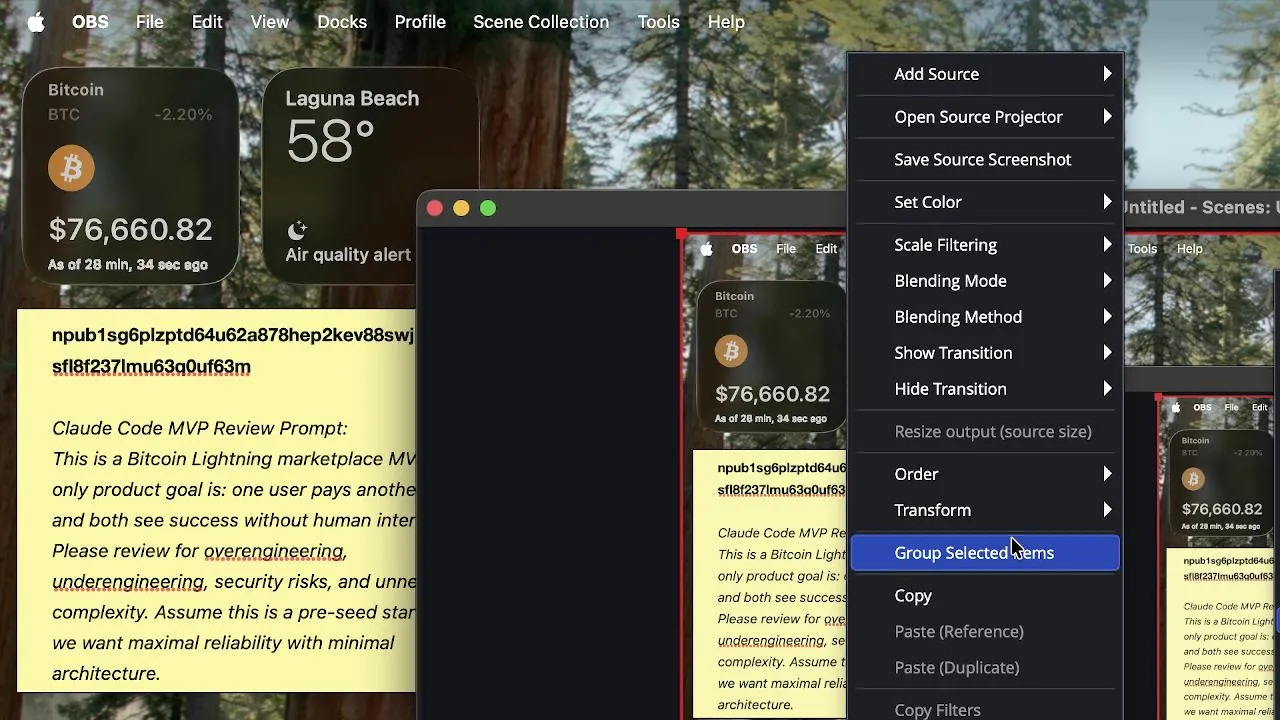Click the Air quality alert text

348,255
